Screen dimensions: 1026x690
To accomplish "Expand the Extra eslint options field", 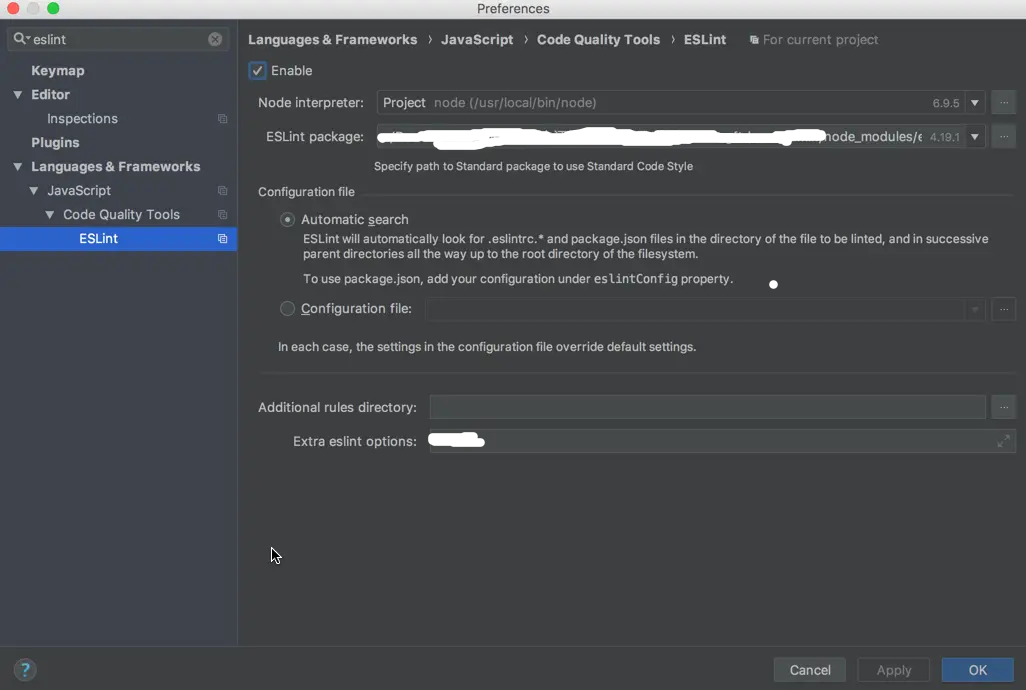I will [1003, 441].
